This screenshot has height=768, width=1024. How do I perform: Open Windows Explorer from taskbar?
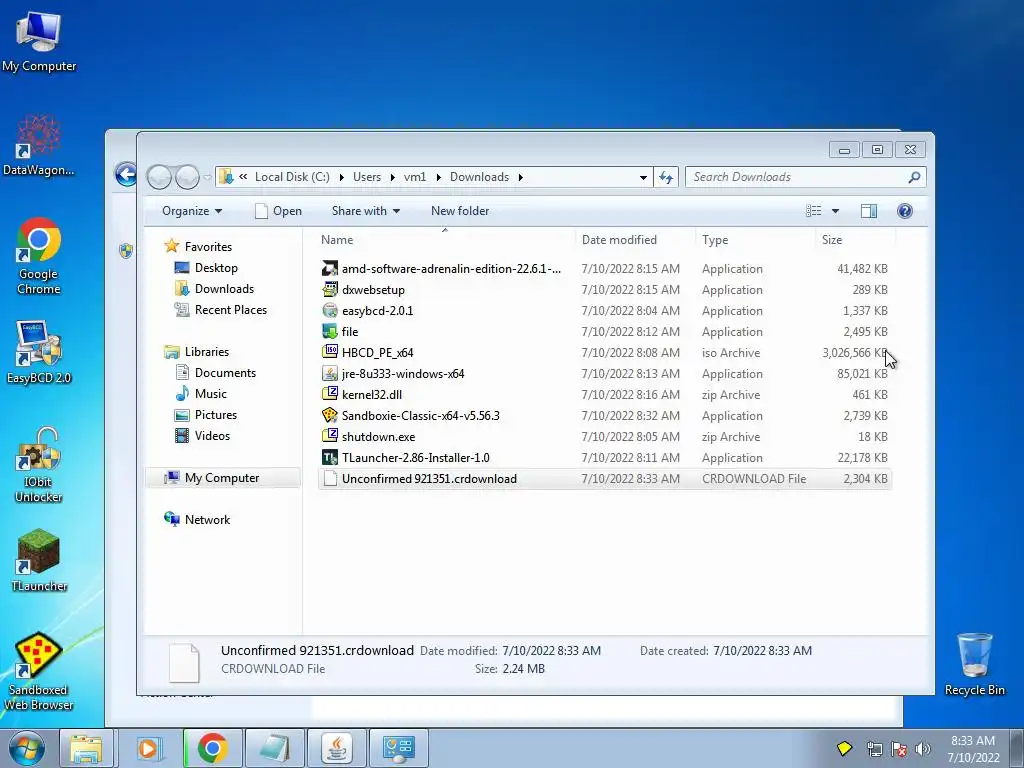[x=86, y=748]
